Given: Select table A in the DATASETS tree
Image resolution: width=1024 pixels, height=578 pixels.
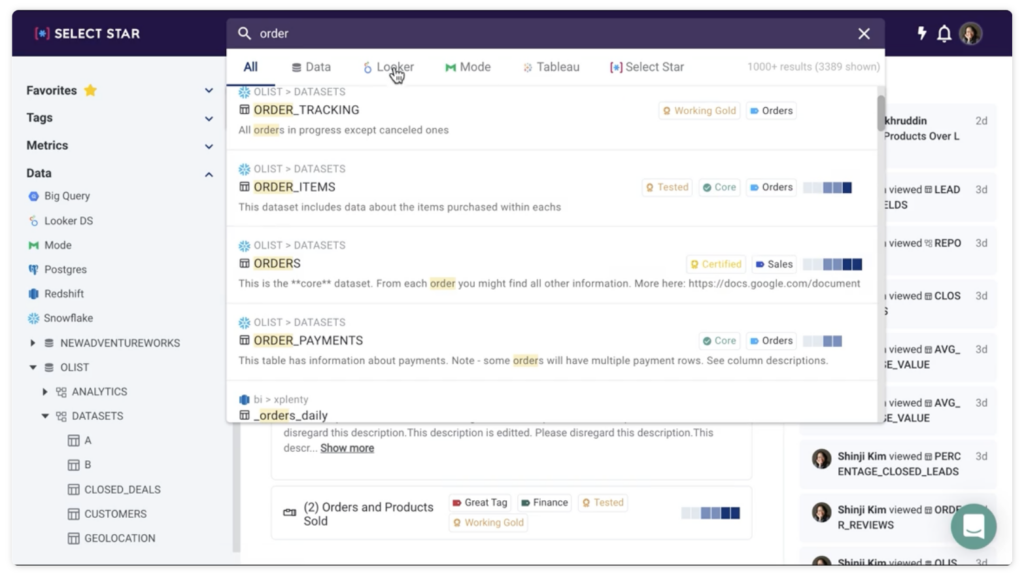Looking at the screenshot, I should [88, 440].
